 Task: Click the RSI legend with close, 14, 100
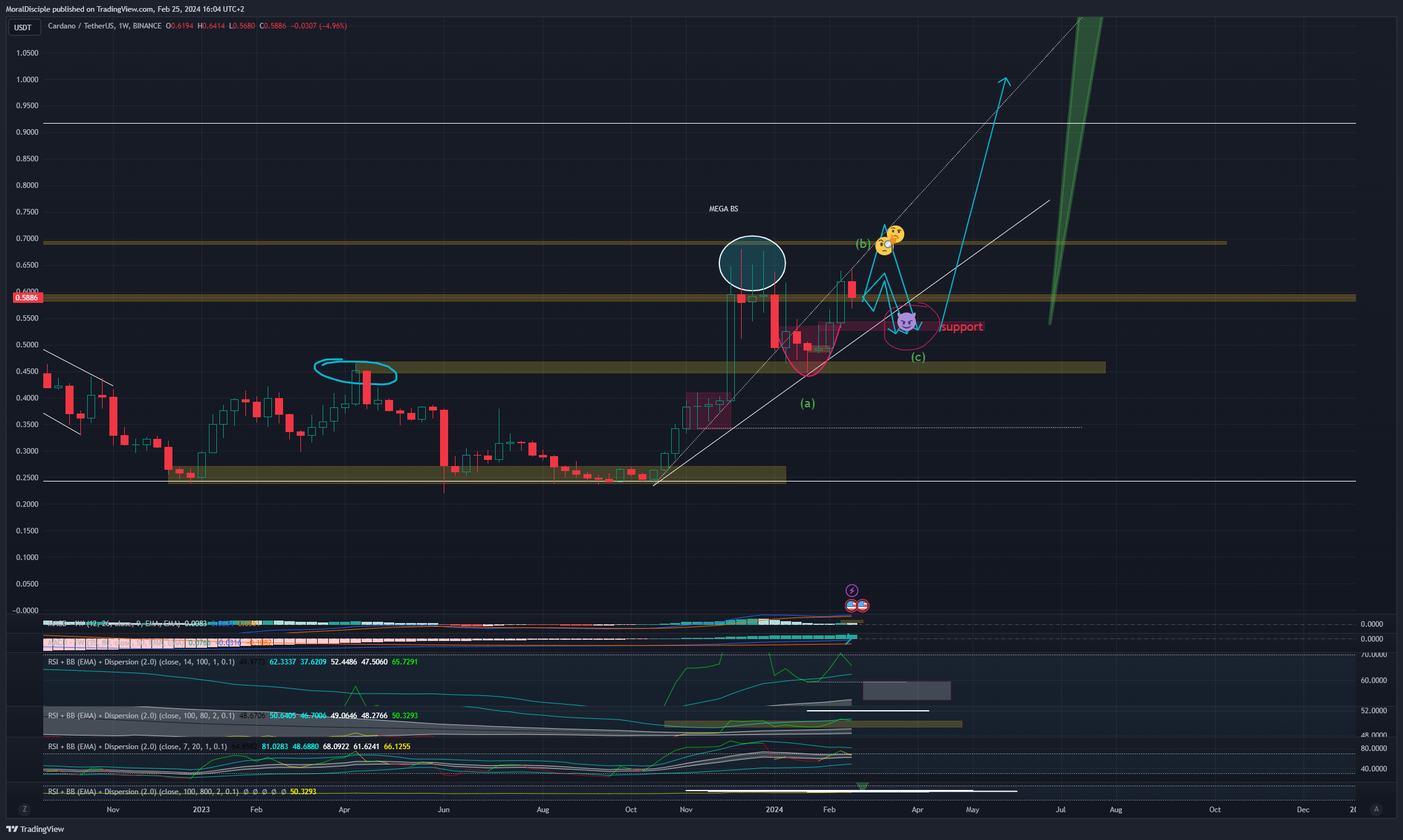click(x=142, y=662)
